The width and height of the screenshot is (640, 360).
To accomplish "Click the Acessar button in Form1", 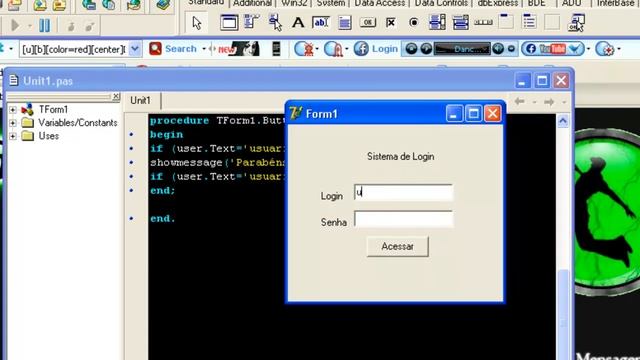I will coord(398,247).
